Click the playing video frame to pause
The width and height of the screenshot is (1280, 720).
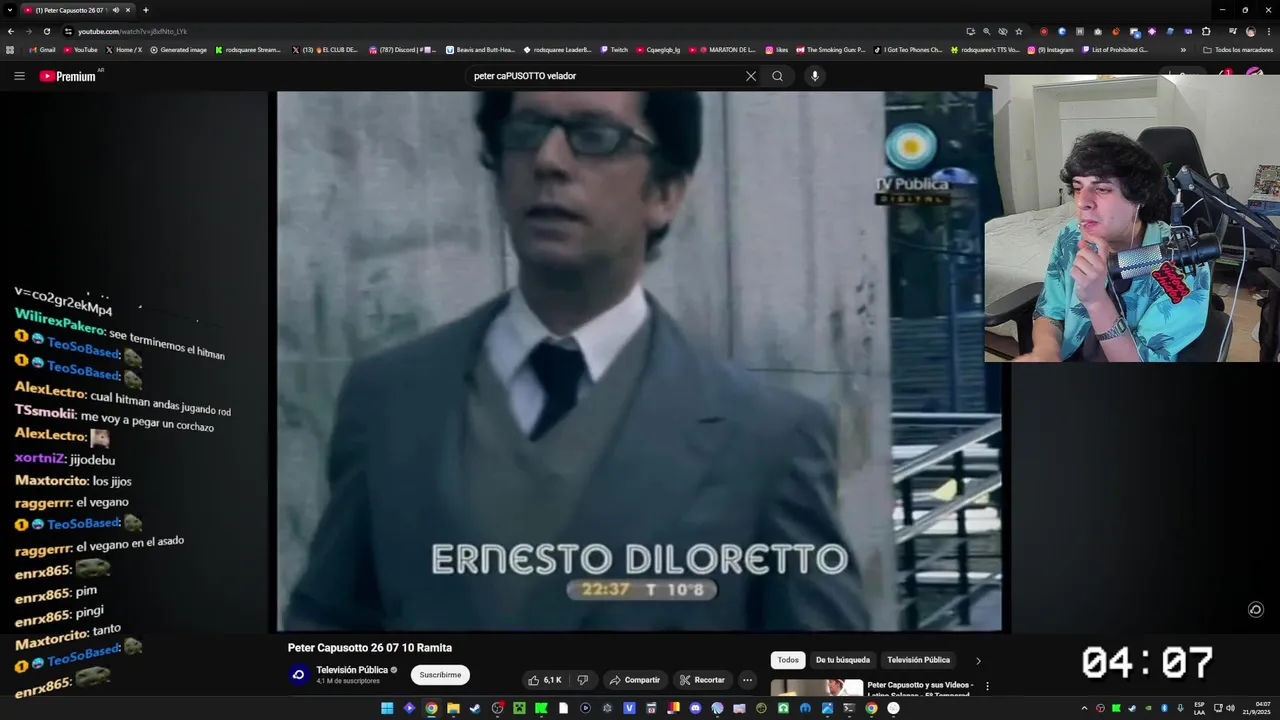639,361
